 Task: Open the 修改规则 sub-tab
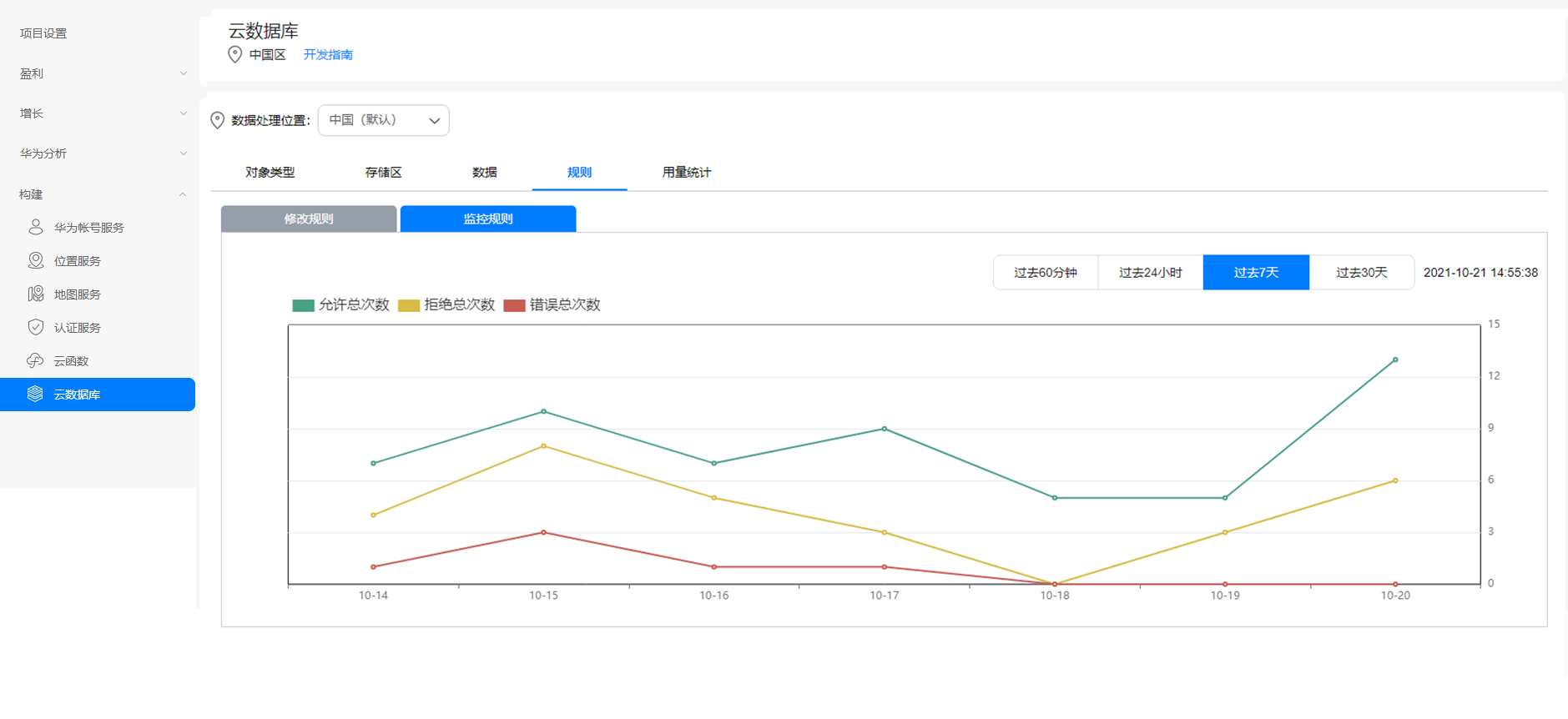click(309, 219)
